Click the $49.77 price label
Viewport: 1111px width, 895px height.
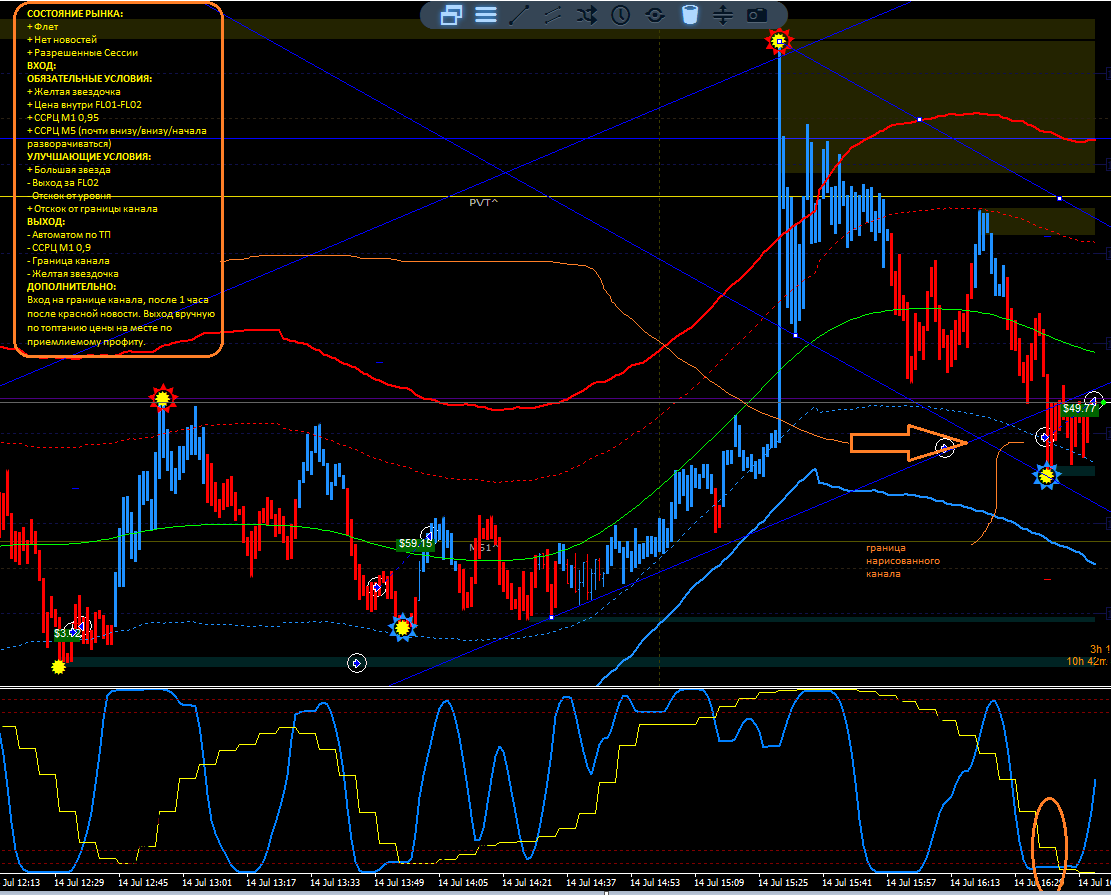(x=1079, y=408)
